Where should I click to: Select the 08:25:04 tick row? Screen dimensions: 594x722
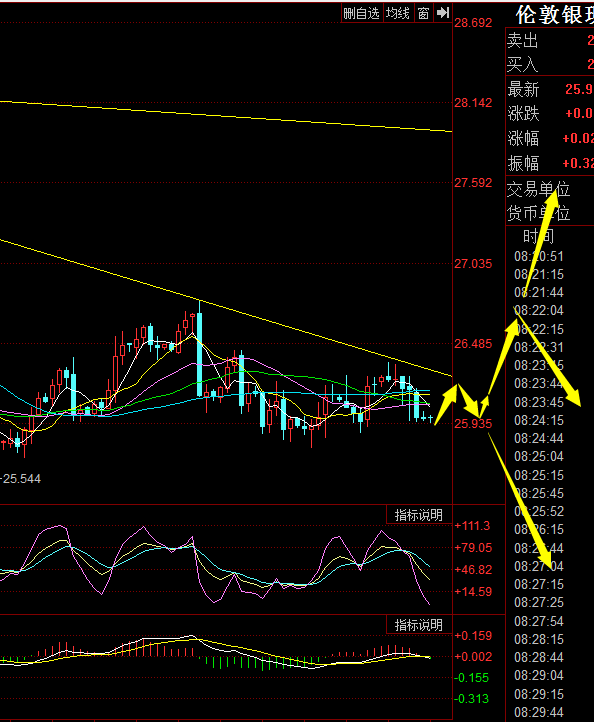[x=539, y=456]
